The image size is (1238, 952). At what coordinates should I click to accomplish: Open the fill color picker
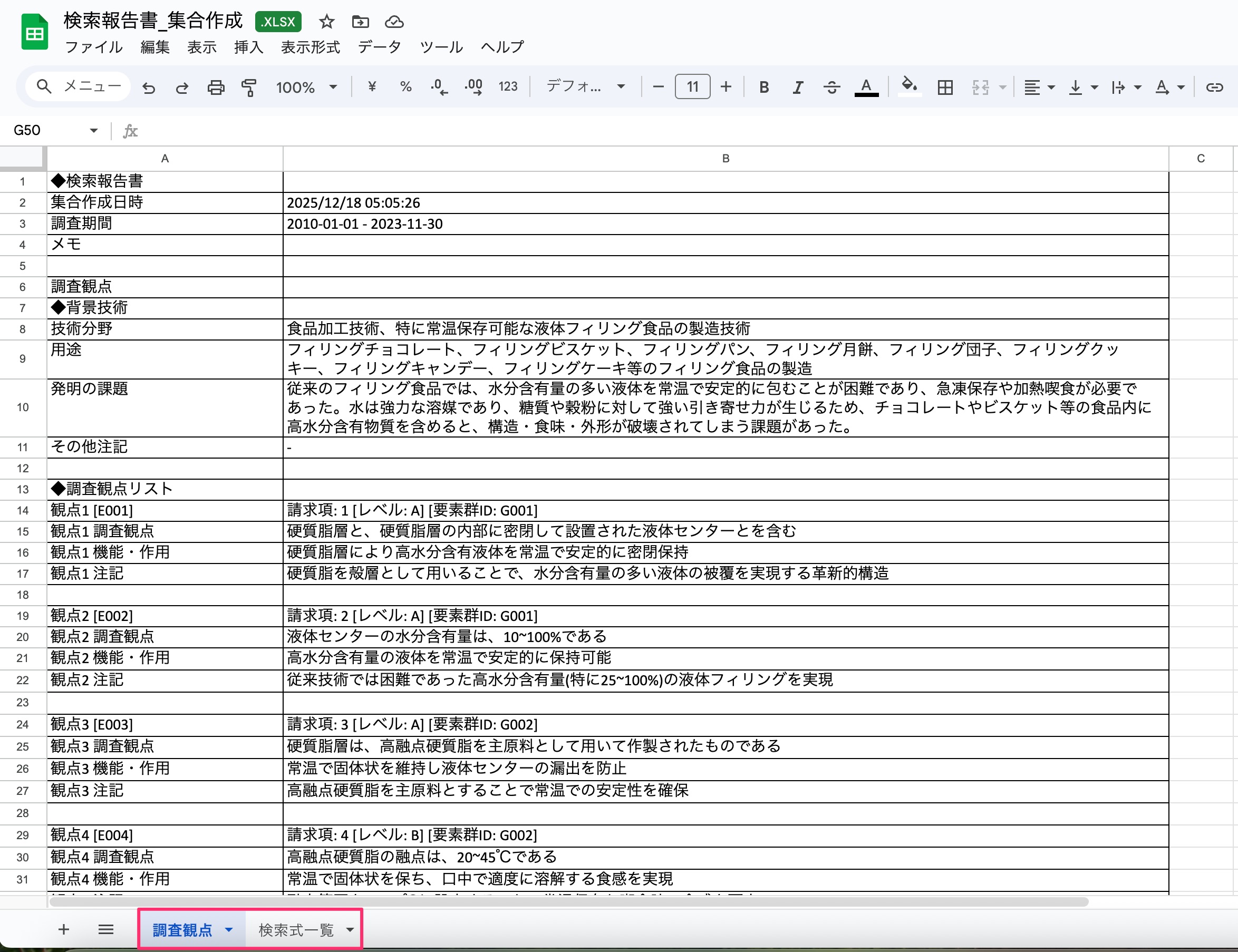point(909,88)
